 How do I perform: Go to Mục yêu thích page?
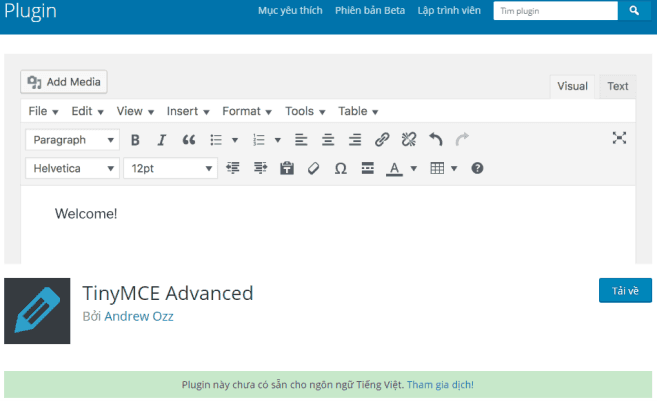(290, 10)
